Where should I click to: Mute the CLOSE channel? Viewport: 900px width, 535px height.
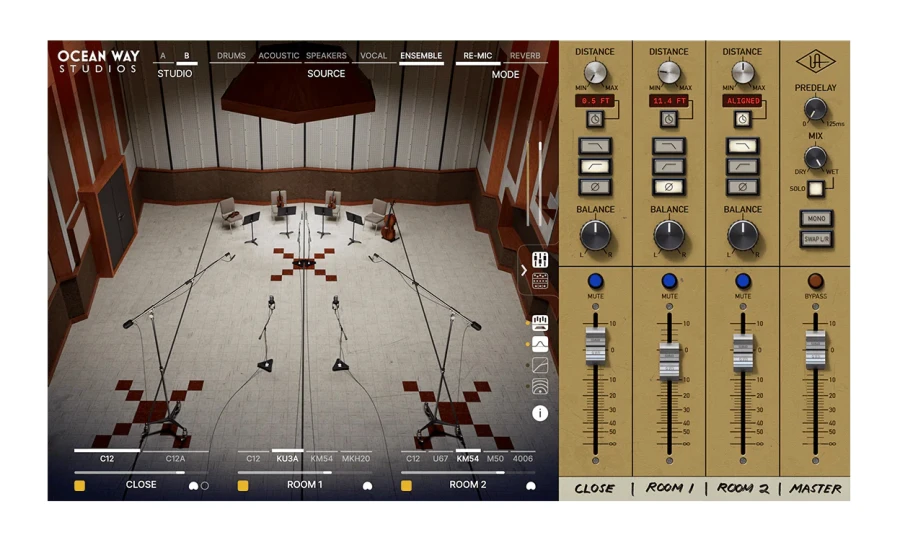point(595,281)
